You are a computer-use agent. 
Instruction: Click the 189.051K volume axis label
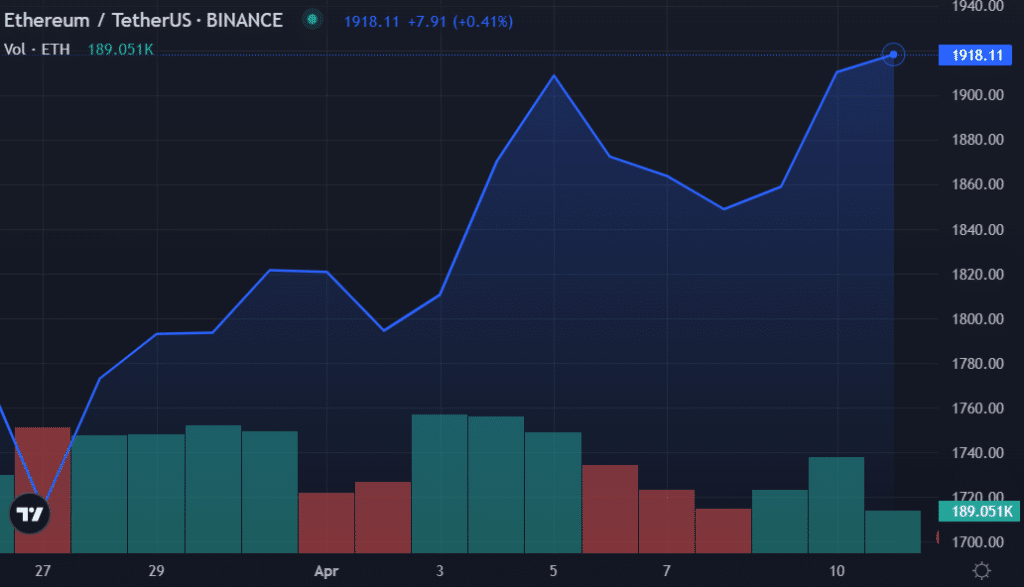(979, 511)
